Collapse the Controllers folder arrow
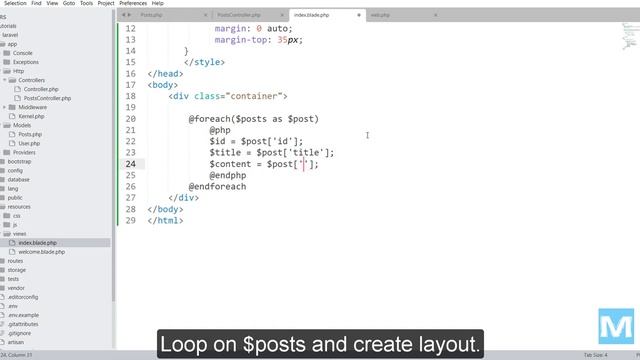This screenshot has height=360, width=640. click(x=5, y=80)
